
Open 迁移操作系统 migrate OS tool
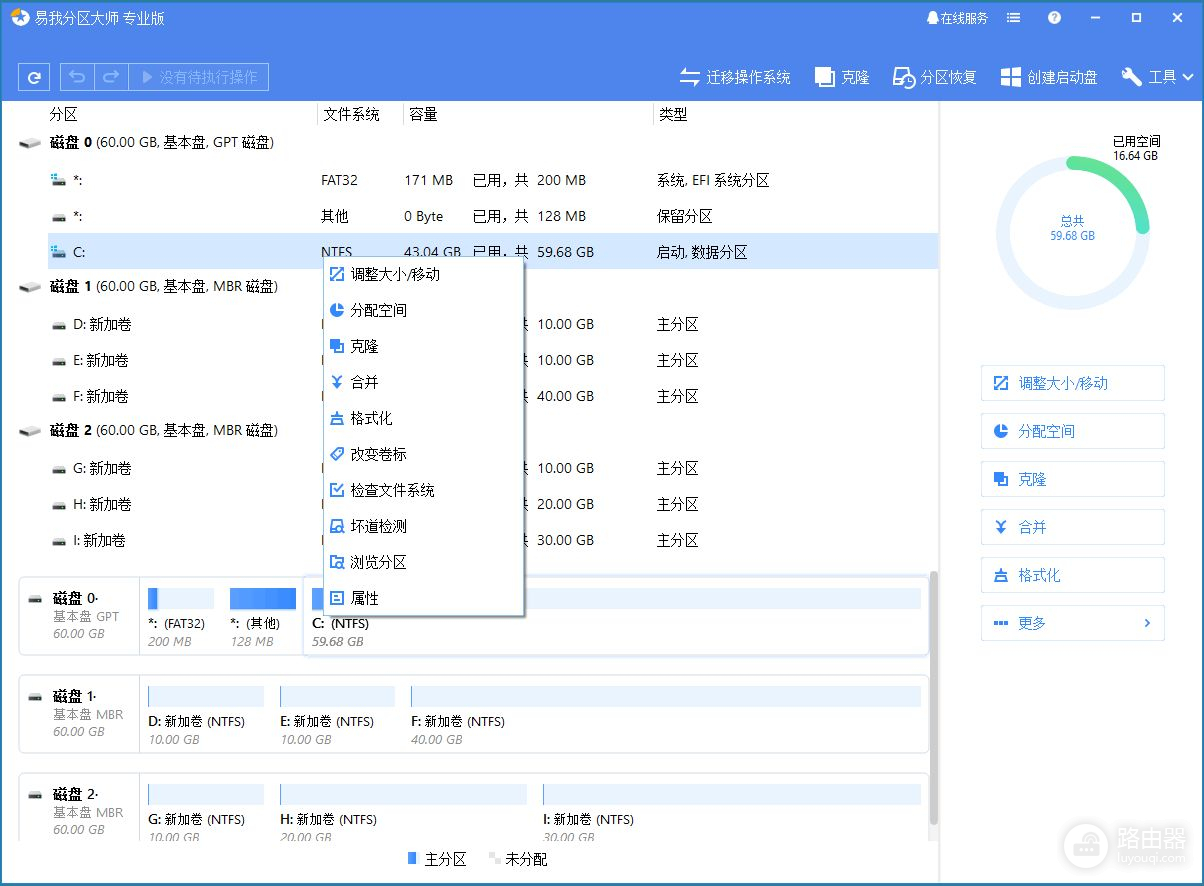(735, 77)
